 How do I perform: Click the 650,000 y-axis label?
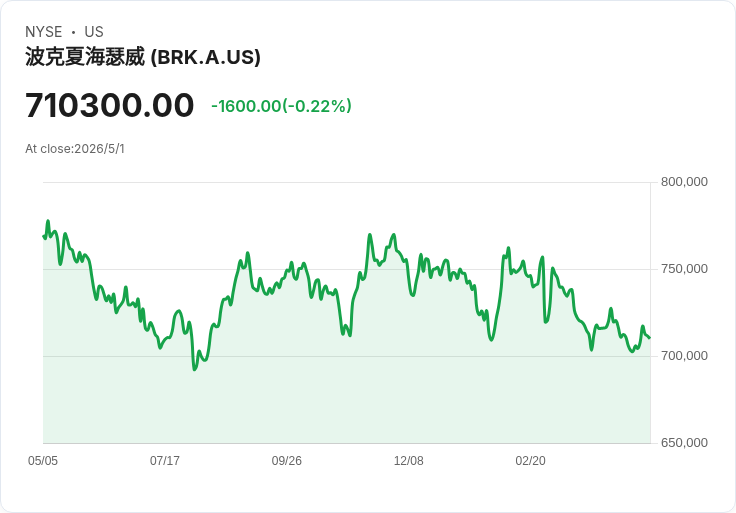point(684,443)
